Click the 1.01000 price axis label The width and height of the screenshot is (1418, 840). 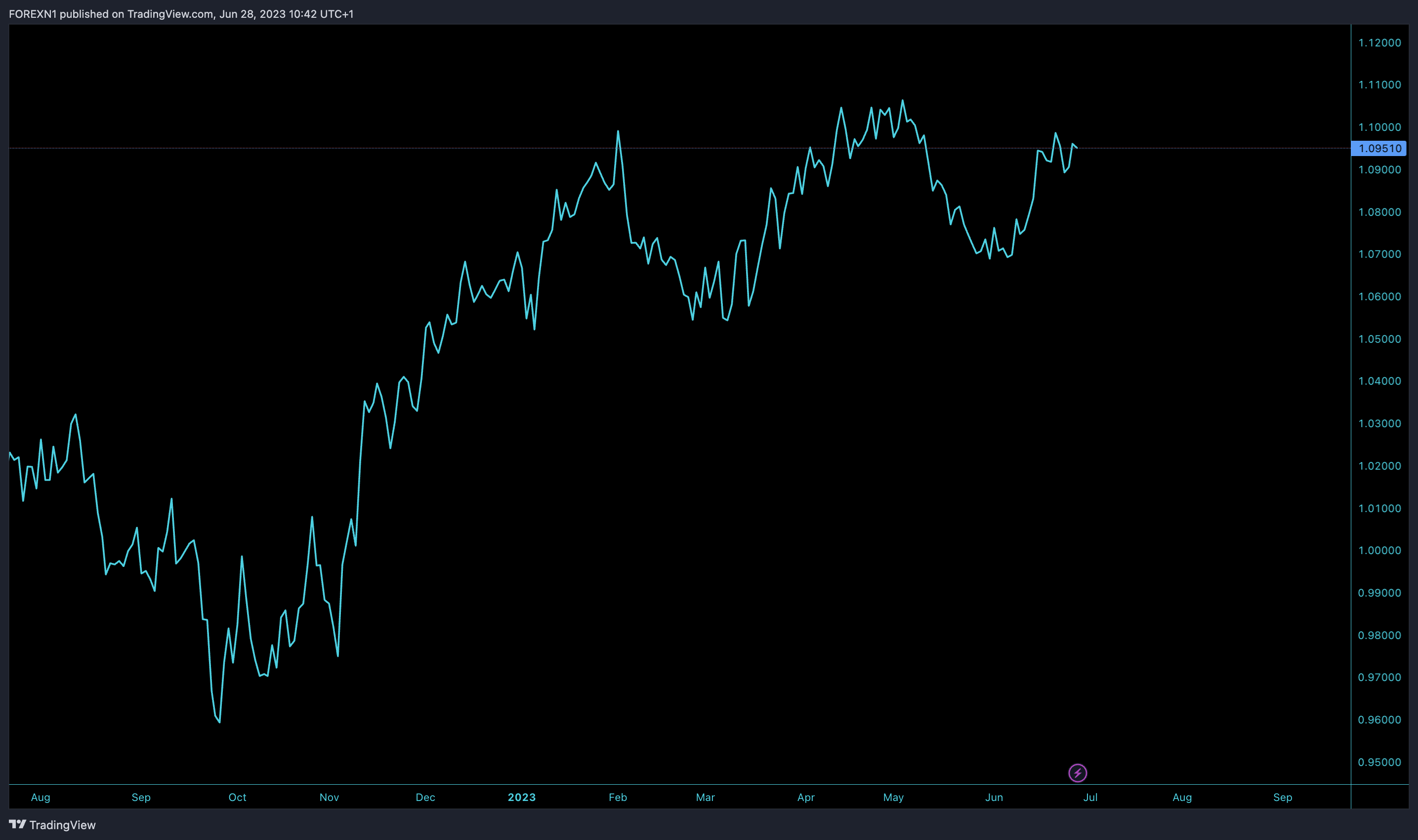click(1379, 508)
